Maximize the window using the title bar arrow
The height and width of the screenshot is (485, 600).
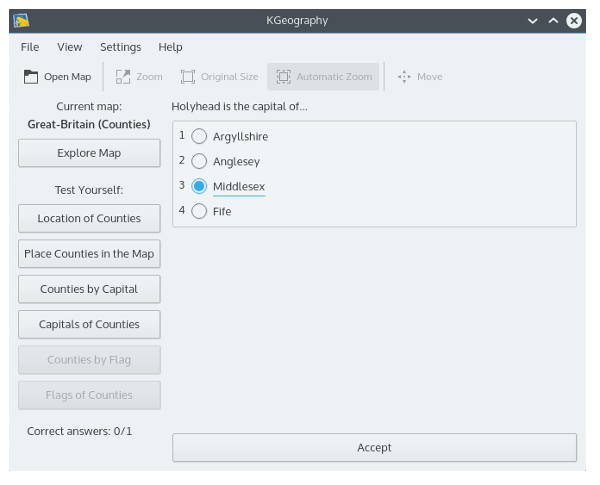pyautogui.click(x=553, y=20)
